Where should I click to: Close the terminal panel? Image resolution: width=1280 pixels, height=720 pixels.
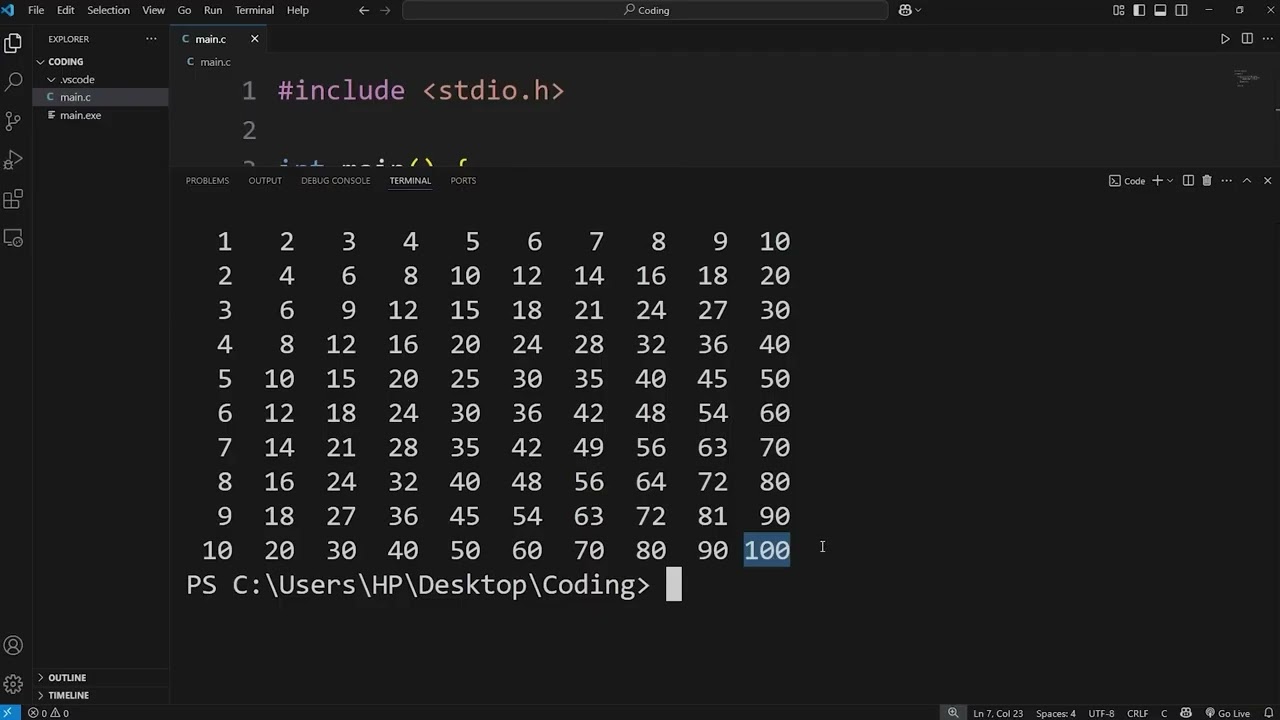coord(1268,181)
